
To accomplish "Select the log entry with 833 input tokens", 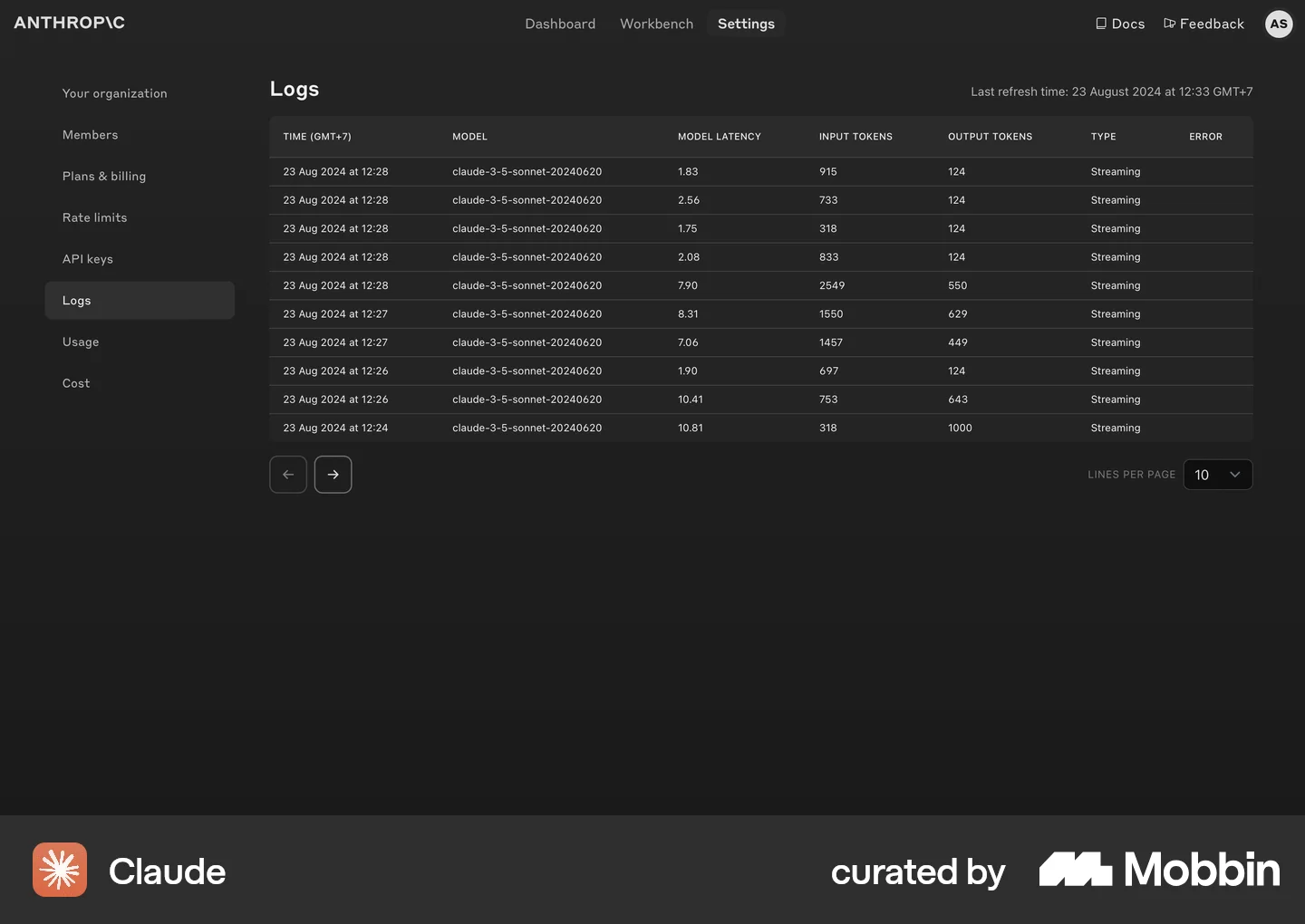I will coord(761,257).
